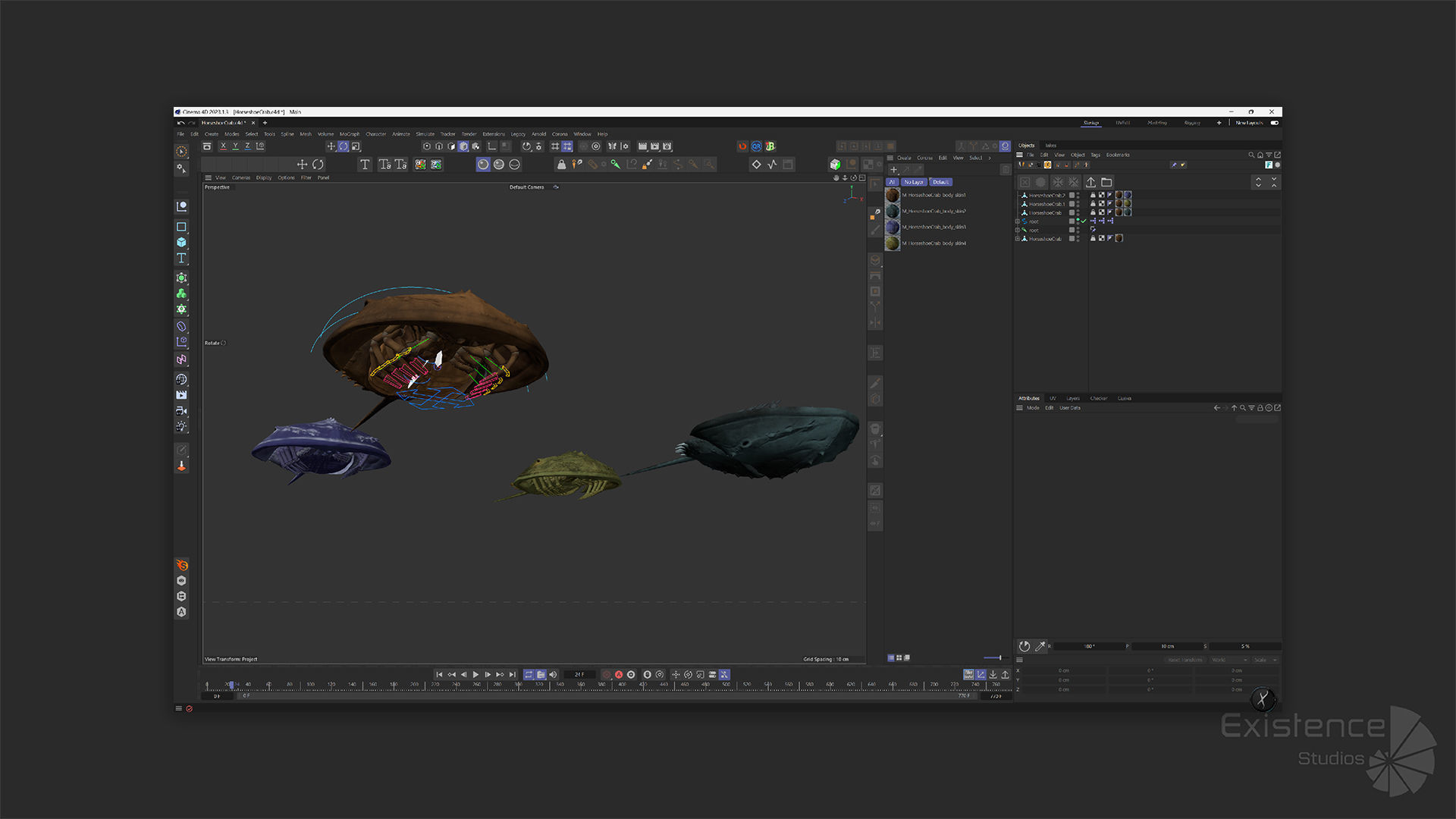This screenshot has height=819, width=1456.
Task: Open the New Layouts dropdown
Action: click(1248, 123)
